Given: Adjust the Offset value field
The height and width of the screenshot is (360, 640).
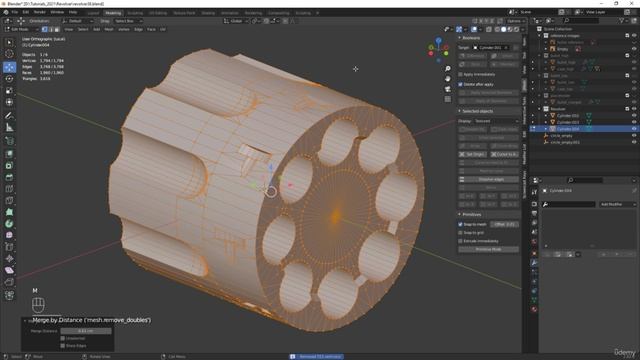Looking at the screenshot, I should pos(504,224).
